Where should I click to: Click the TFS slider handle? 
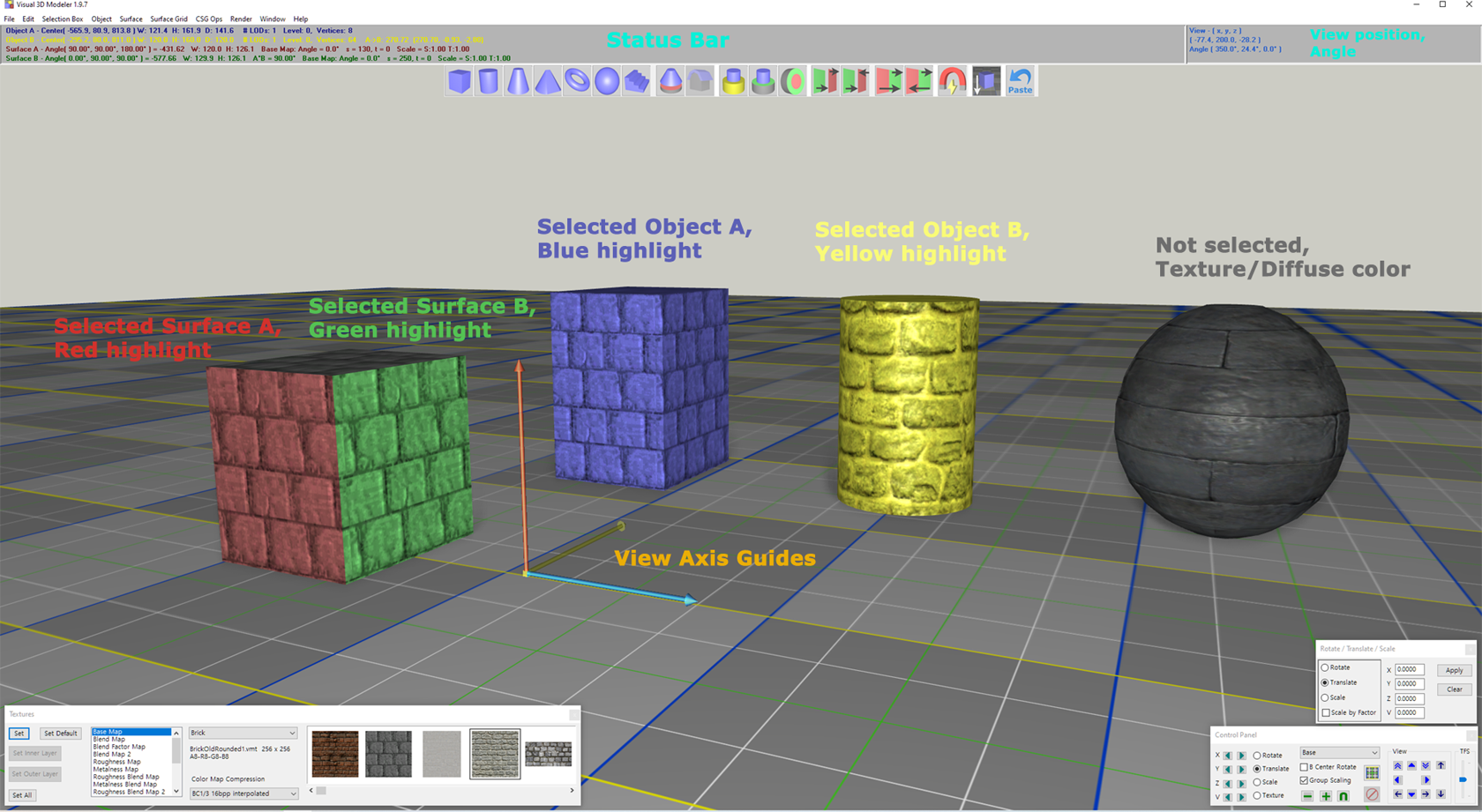click(x=1463, y=779)
